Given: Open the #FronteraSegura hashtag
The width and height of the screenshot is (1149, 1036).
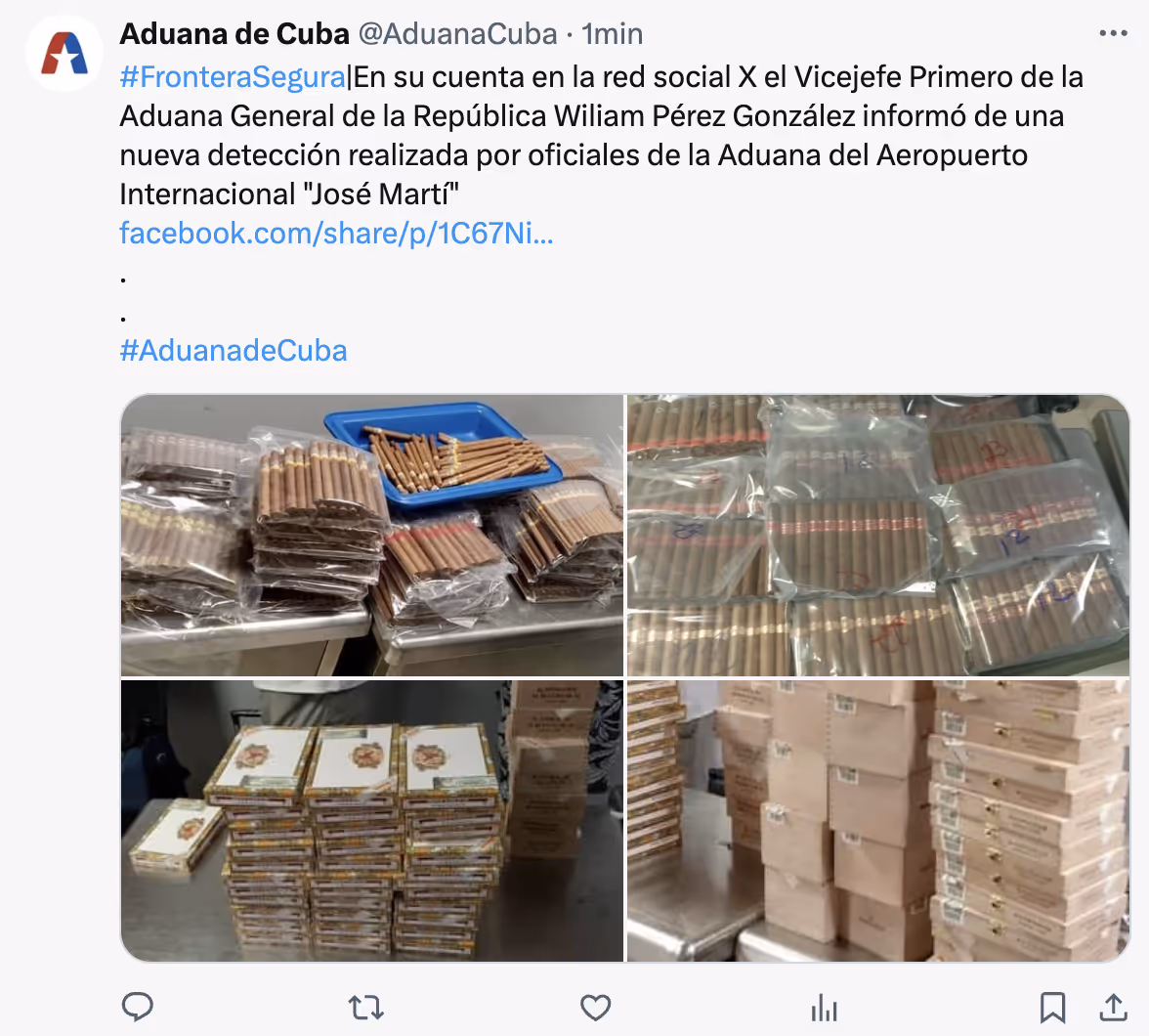Looking at the screenshot, I should (x=233, y=77).
